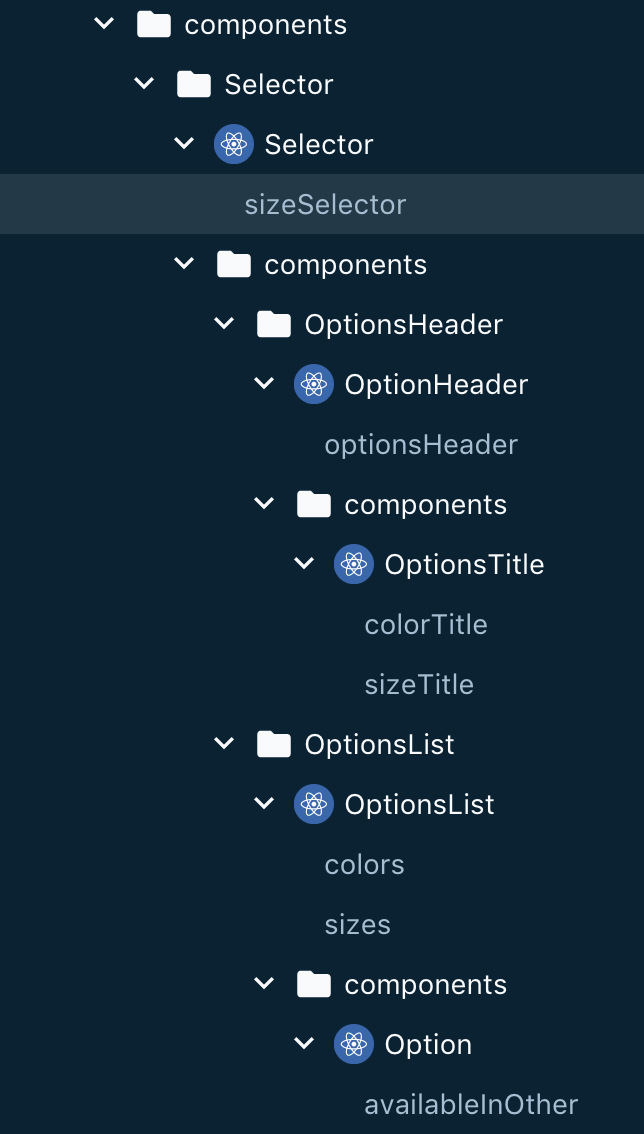
Task: Select the colors entry under OptionsList
Action: pos(364,864)
